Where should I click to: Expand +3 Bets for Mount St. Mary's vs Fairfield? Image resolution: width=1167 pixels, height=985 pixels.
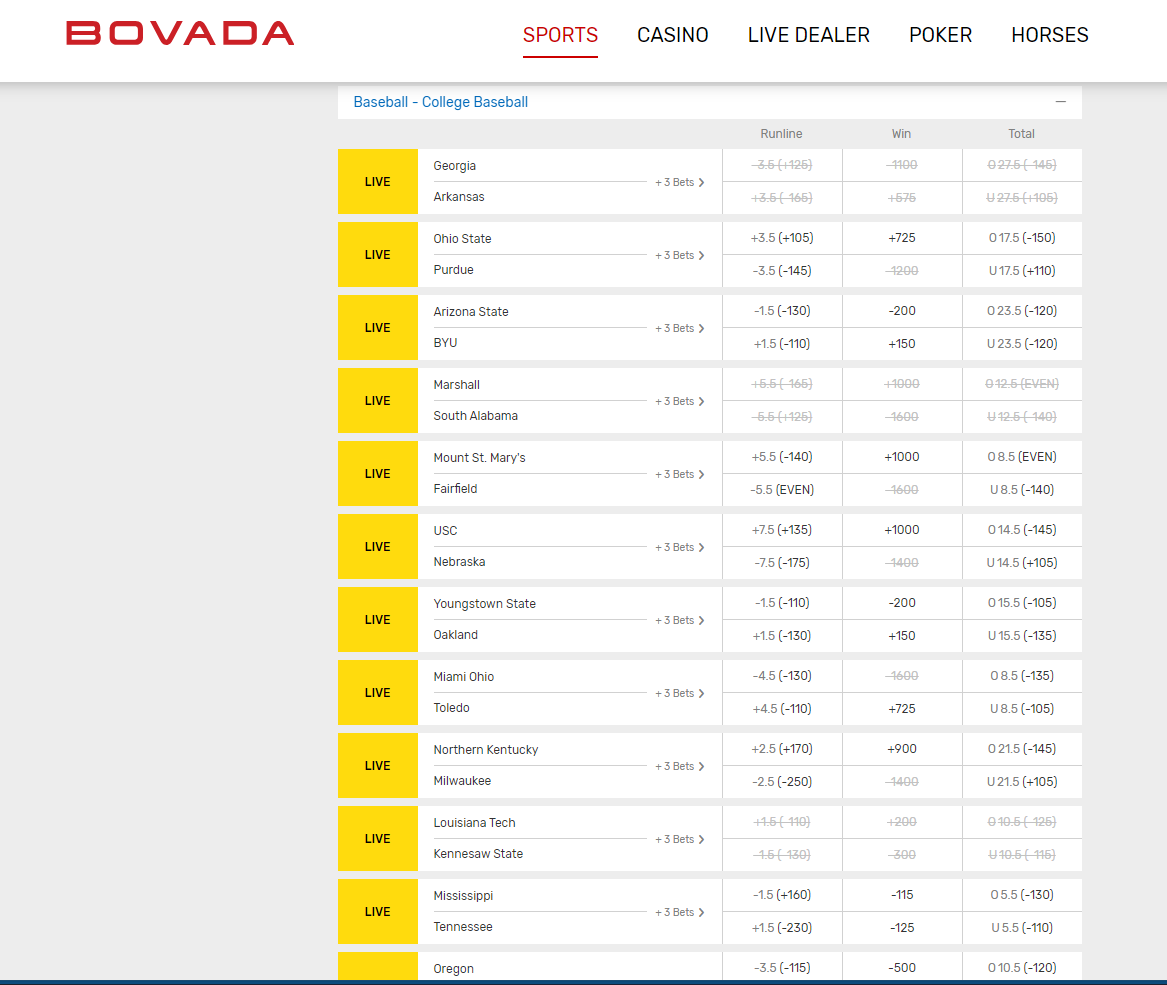(680, 474)
